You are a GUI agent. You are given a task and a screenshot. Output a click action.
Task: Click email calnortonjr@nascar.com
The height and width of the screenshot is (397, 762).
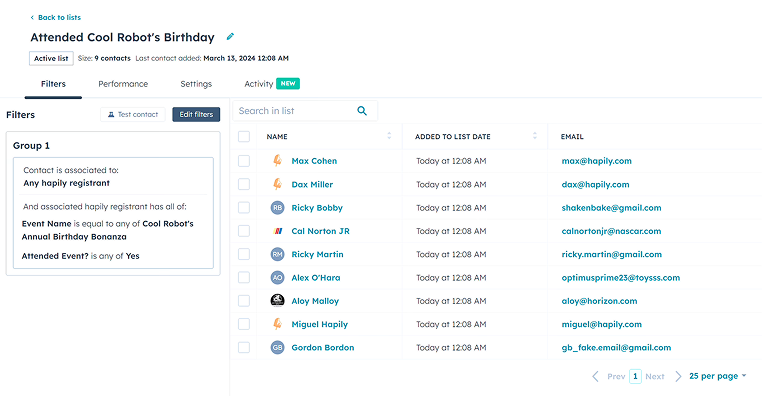pos(611,231)
